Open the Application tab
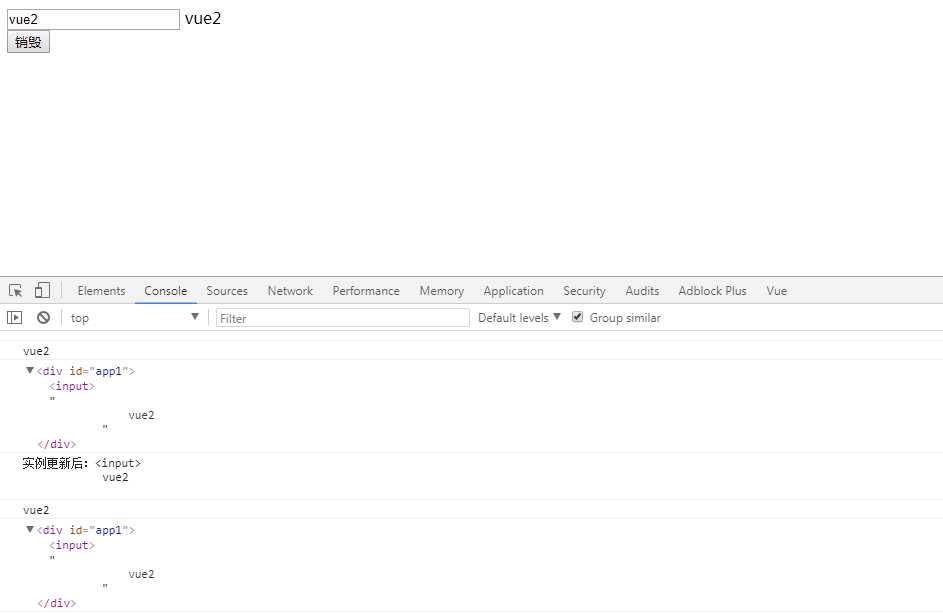The height and width of the screenshot is (614, 943). tap(513, 291)
